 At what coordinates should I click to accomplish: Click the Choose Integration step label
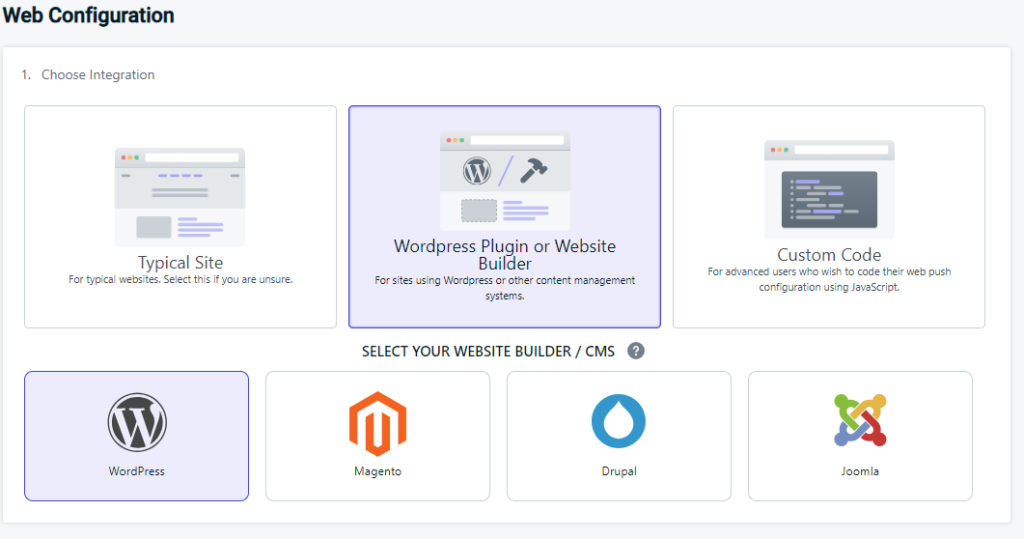[98, 74]
